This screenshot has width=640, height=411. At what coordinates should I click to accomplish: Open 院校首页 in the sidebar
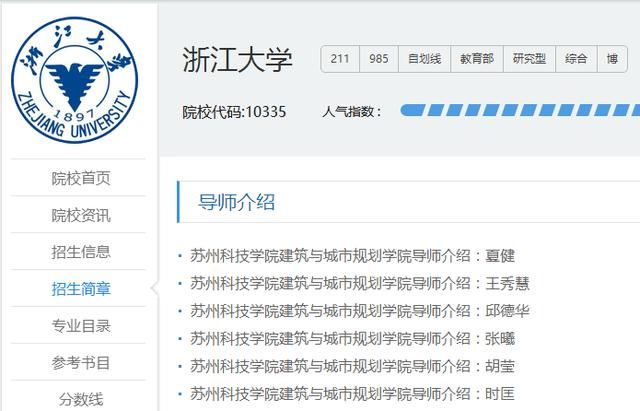coord(81,178)
